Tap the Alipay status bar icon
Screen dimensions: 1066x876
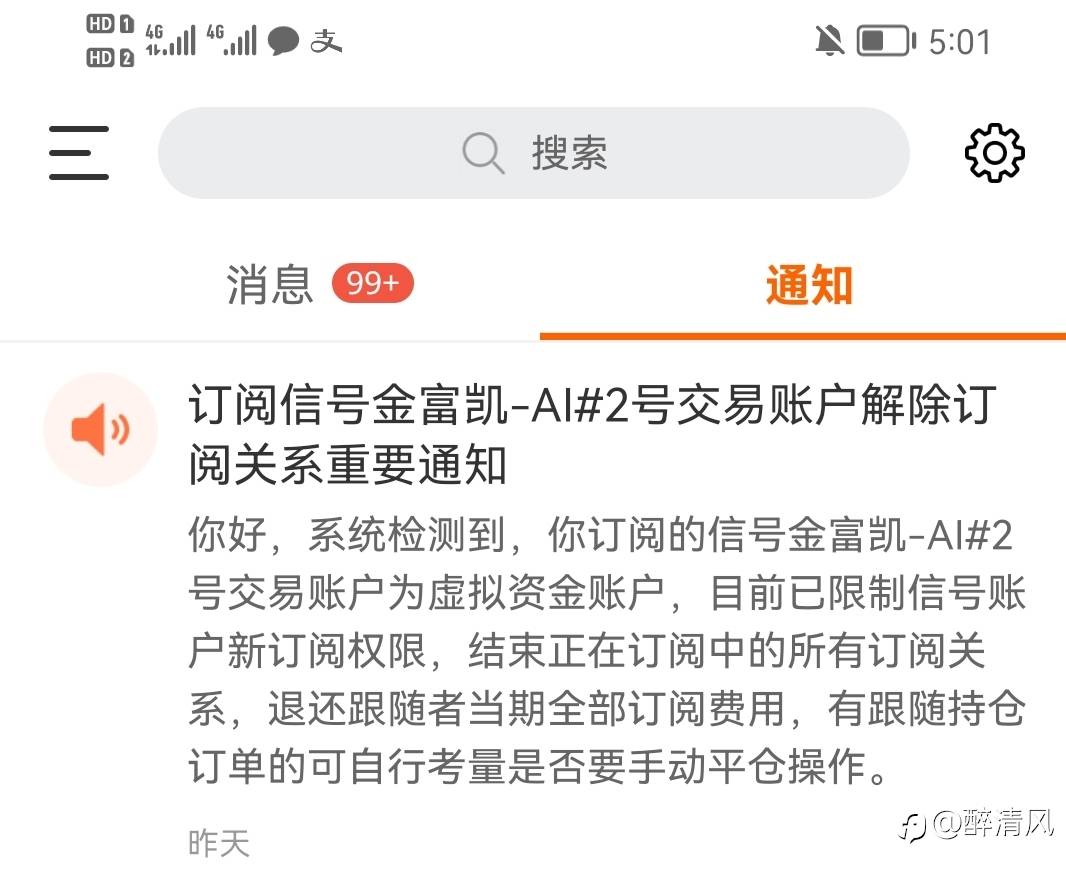(326, 41)
